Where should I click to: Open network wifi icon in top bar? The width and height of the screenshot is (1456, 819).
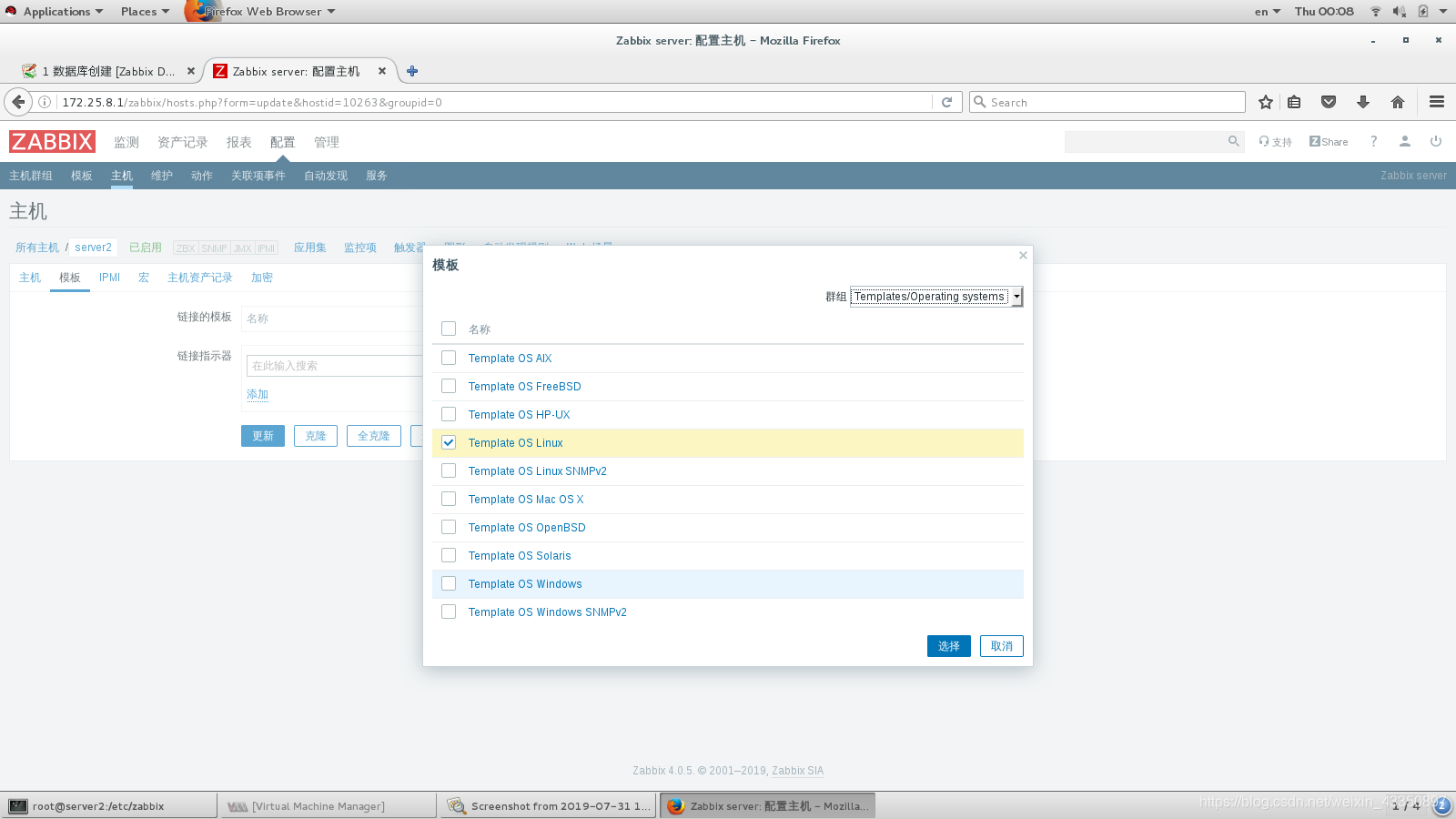pyautogui.click(x=1376, y=11)
